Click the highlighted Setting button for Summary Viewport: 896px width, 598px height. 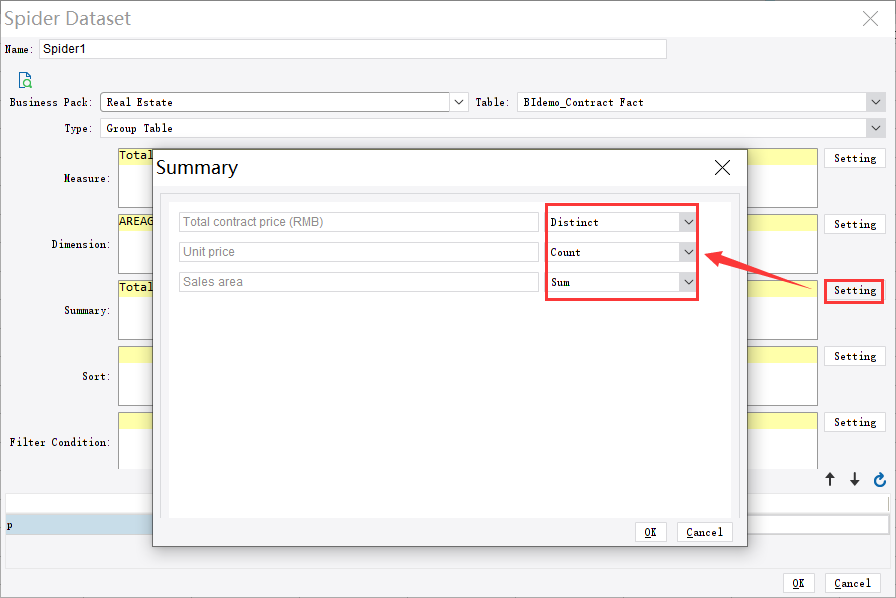[x=855, y=290]
